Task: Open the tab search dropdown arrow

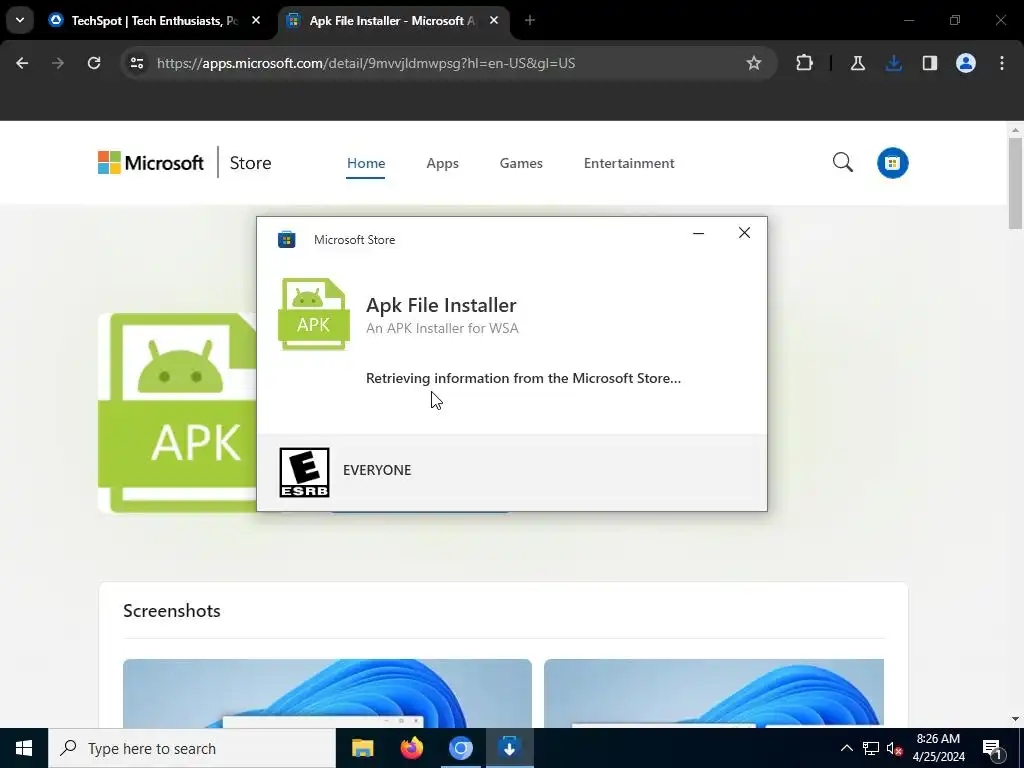Action: [20, 20]
